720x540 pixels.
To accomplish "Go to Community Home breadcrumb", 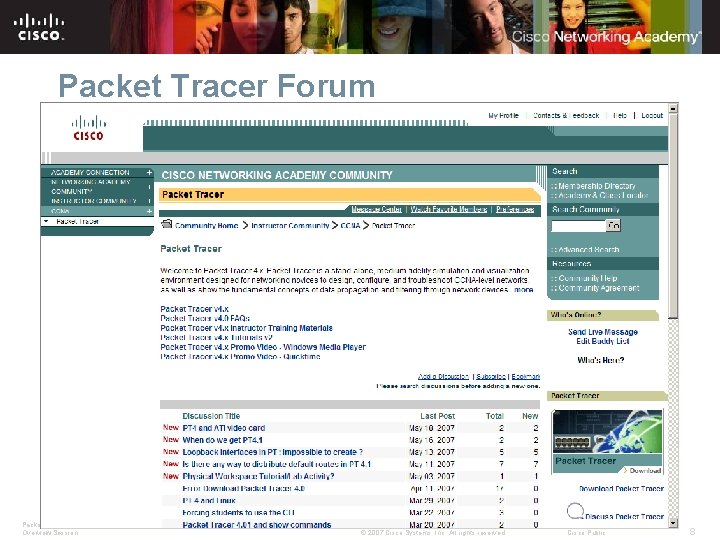I will coord(206,225).
